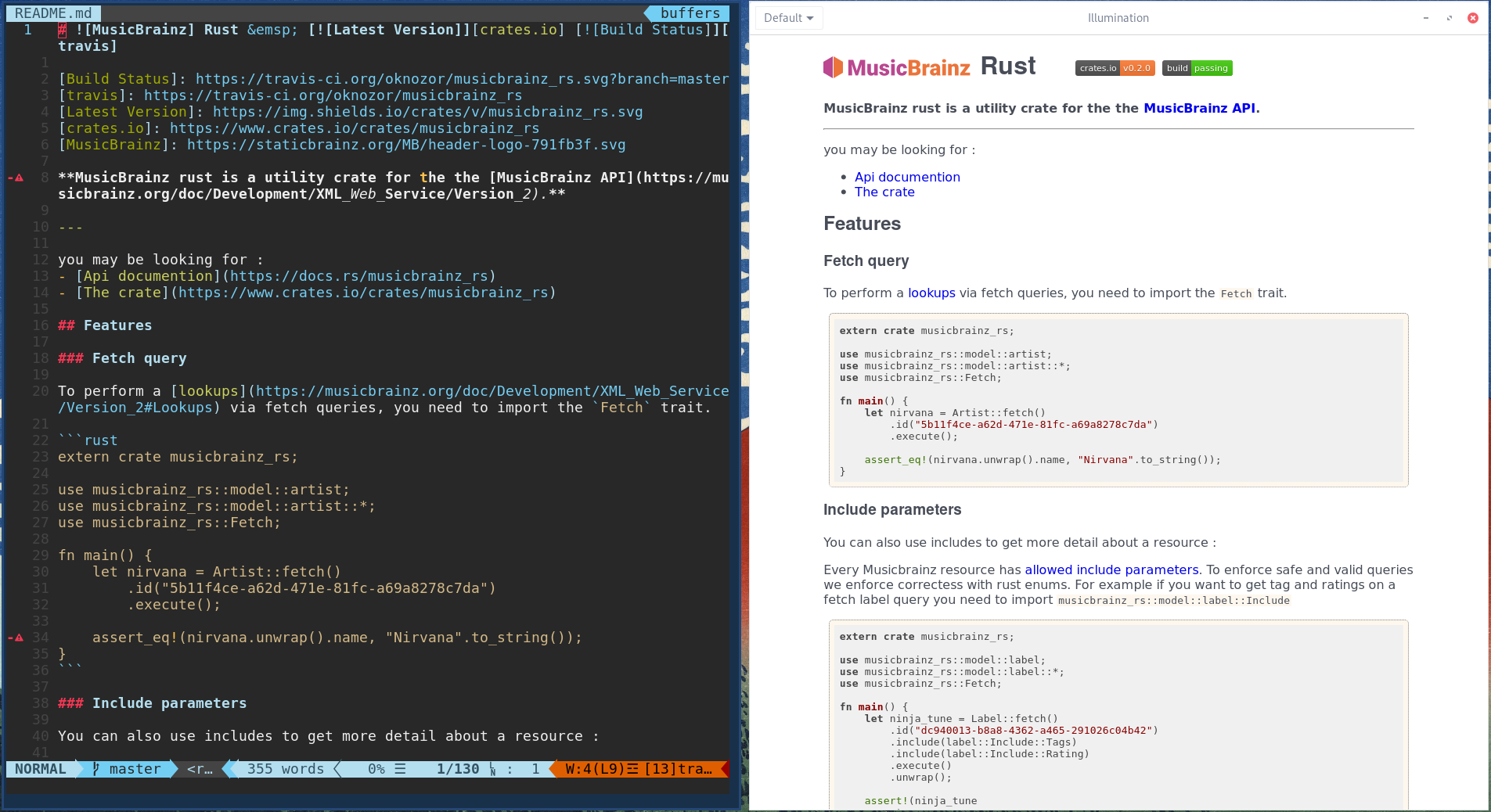Open The crate link in preview

(884, 192)
